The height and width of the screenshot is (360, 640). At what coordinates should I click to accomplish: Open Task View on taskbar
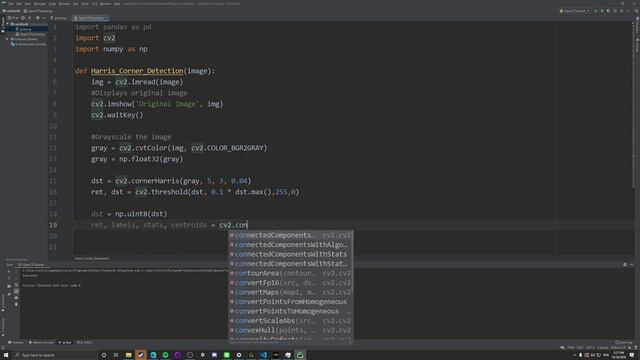[116, 355]
